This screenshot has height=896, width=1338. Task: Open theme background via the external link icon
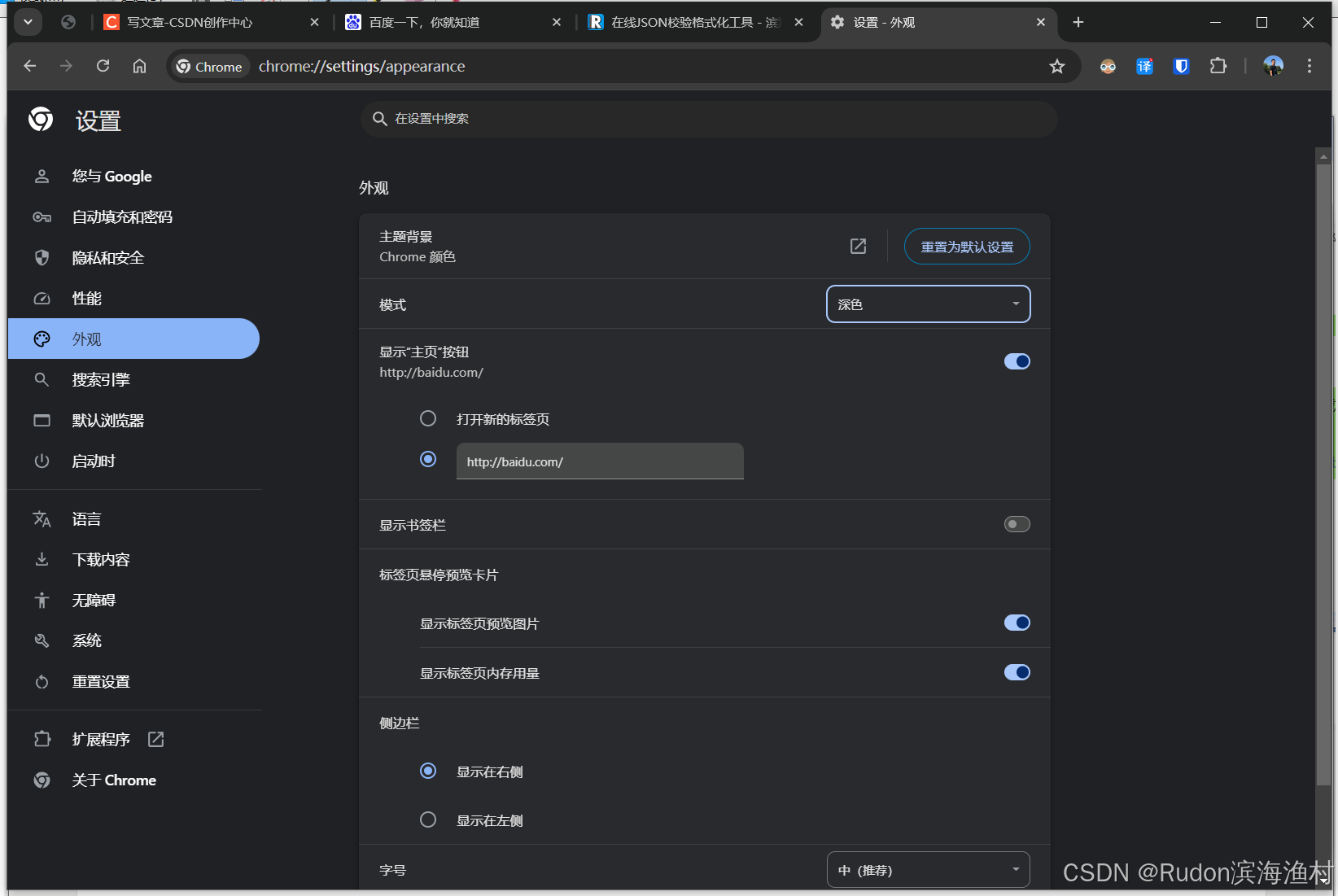858,246
